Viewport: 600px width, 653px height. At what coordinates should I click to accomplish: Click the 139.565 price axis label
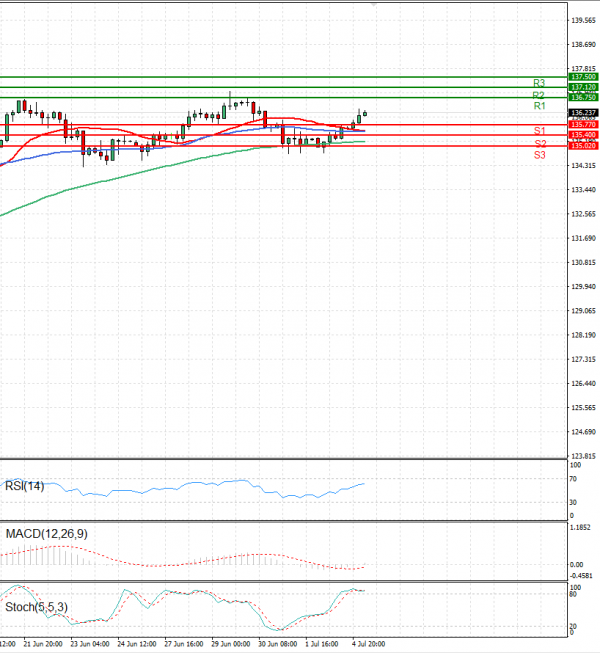click(584, 20)
